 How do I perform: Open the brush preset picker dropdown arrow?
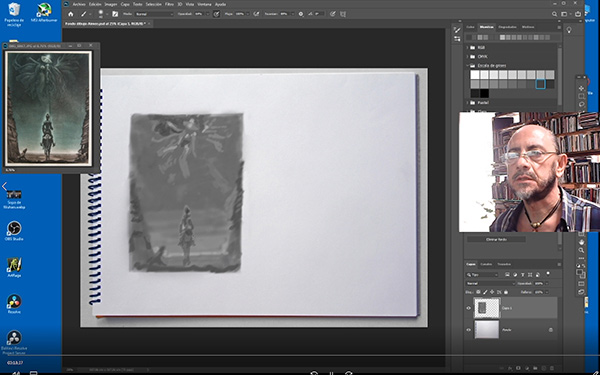(107, 14)
